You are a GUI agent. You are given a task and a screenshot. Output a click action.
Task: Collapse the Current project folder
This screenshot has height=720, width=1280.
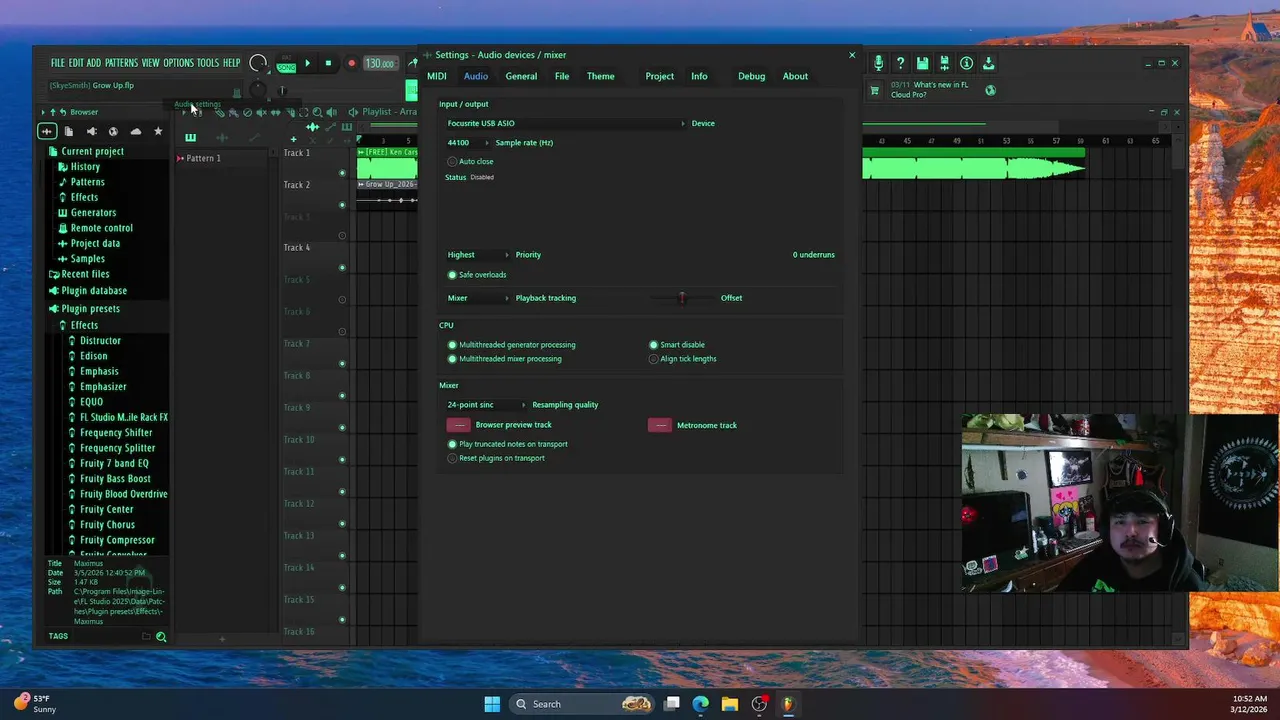point(92,151)
